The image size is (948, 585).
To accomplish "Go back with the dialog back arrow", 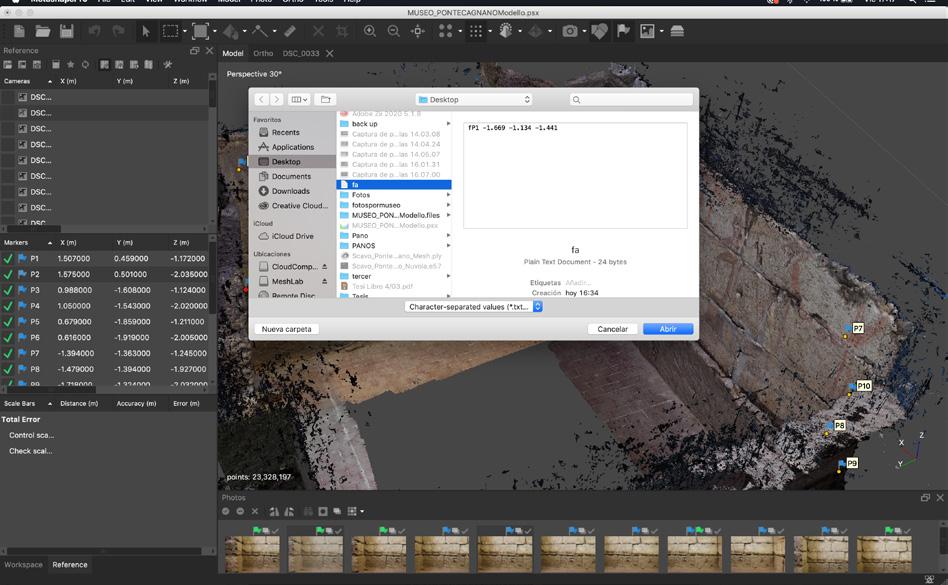I will click(261, 100).
